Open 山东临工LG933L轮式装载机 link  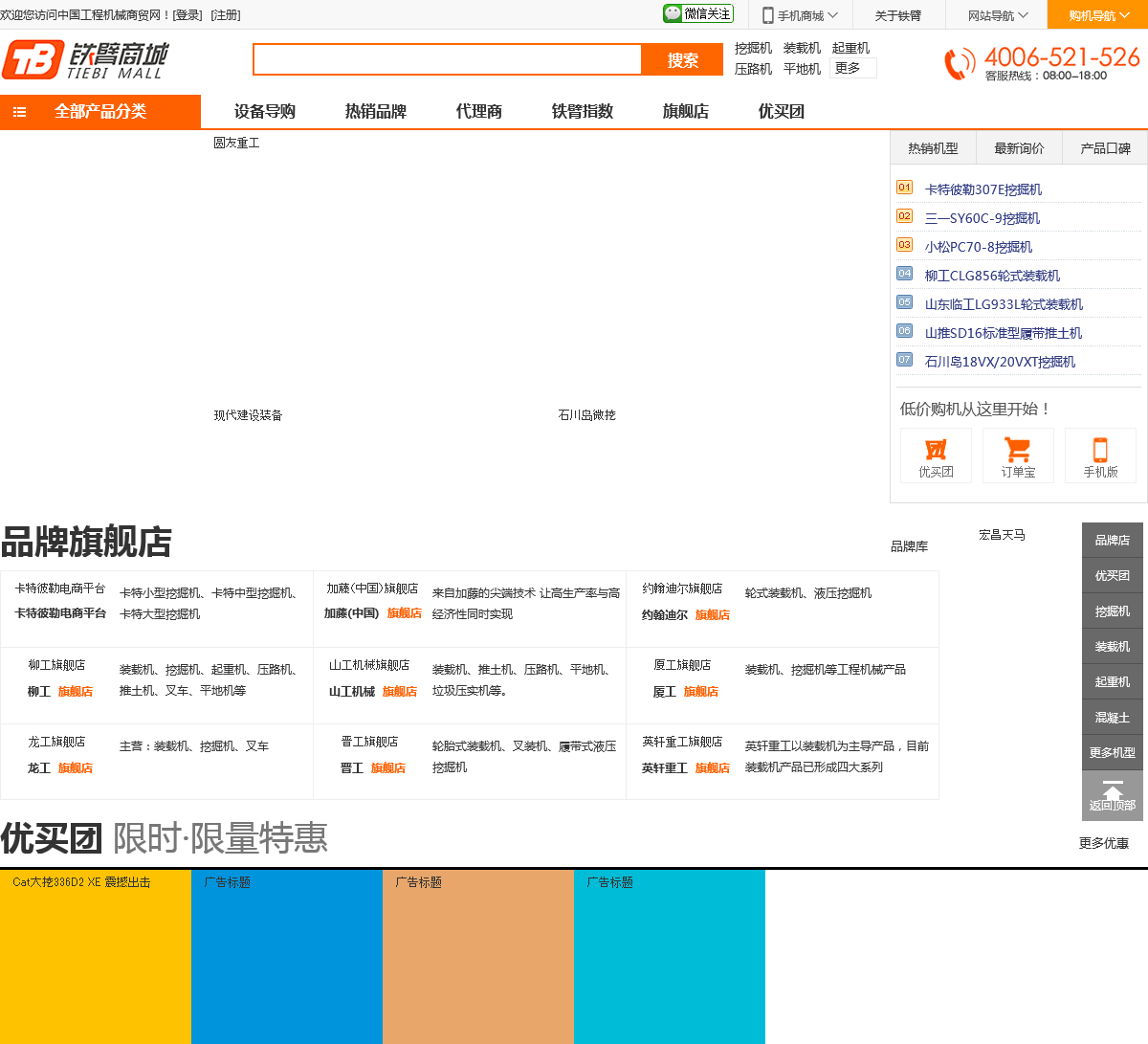1004,304
